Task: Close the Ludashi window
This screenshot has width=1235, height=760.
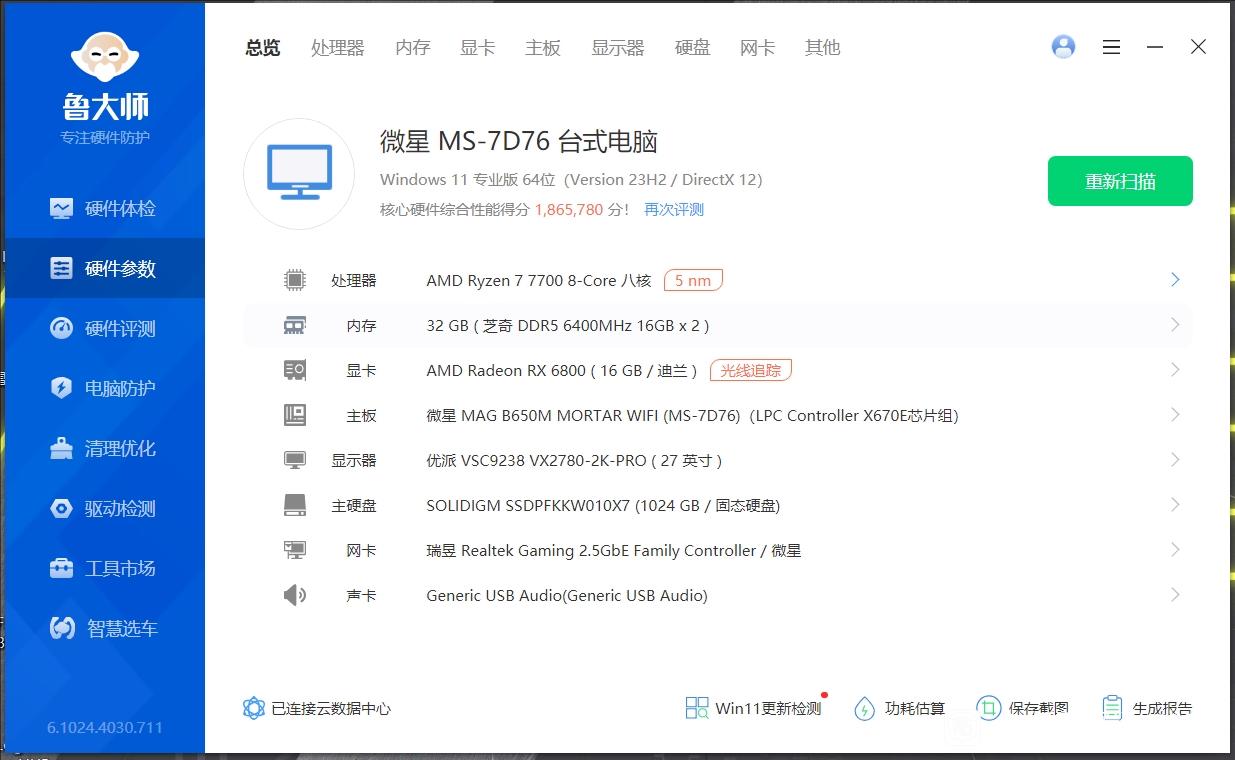Action: pyautogui.click(x=1198, y=47)
